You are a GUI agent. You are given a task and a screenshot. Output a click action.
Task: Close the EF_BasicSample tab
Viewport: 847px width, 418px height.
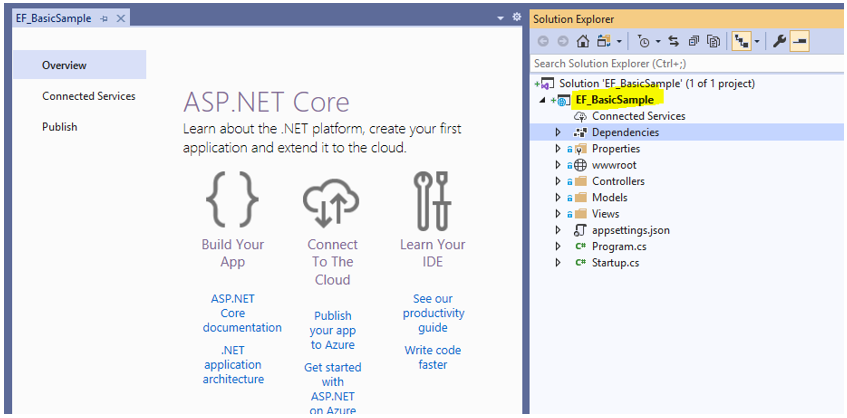(120, 19)
